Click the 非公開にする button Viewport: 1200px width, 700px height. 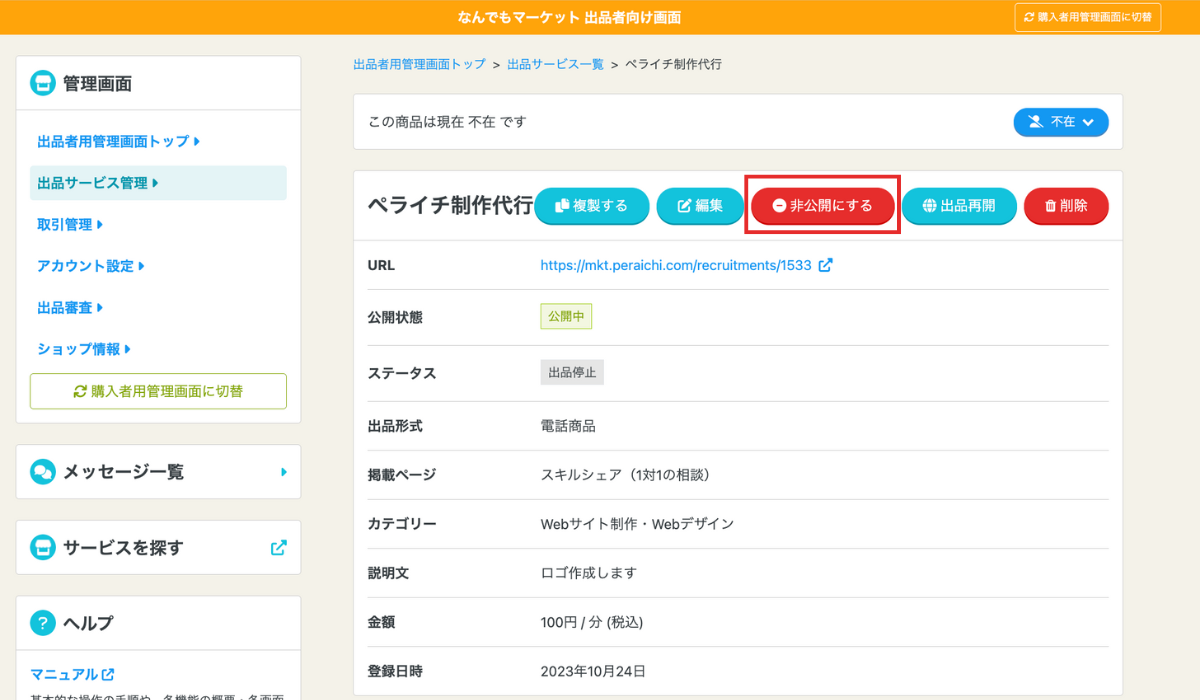[823, 206]
